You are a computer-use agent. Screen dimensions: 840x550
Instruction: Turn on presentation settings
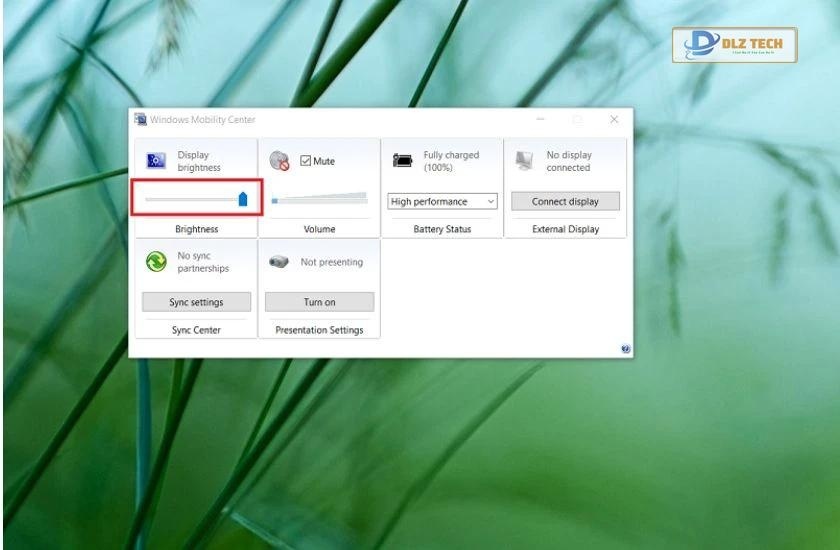[x=319, y=302]
